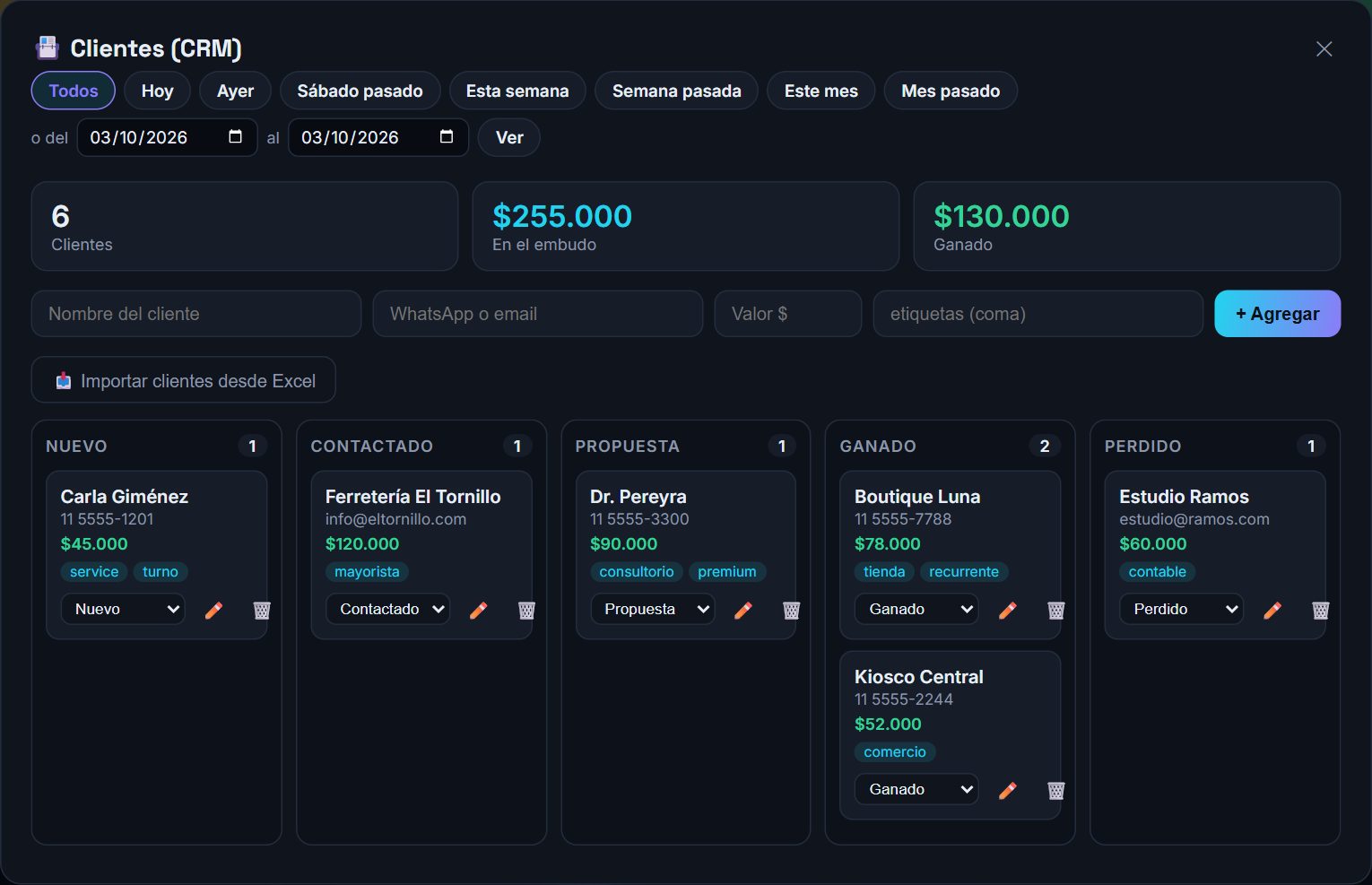1372x885 pixels.
Task: Click the 'mayorista' tag
Action: click(367, 571)
